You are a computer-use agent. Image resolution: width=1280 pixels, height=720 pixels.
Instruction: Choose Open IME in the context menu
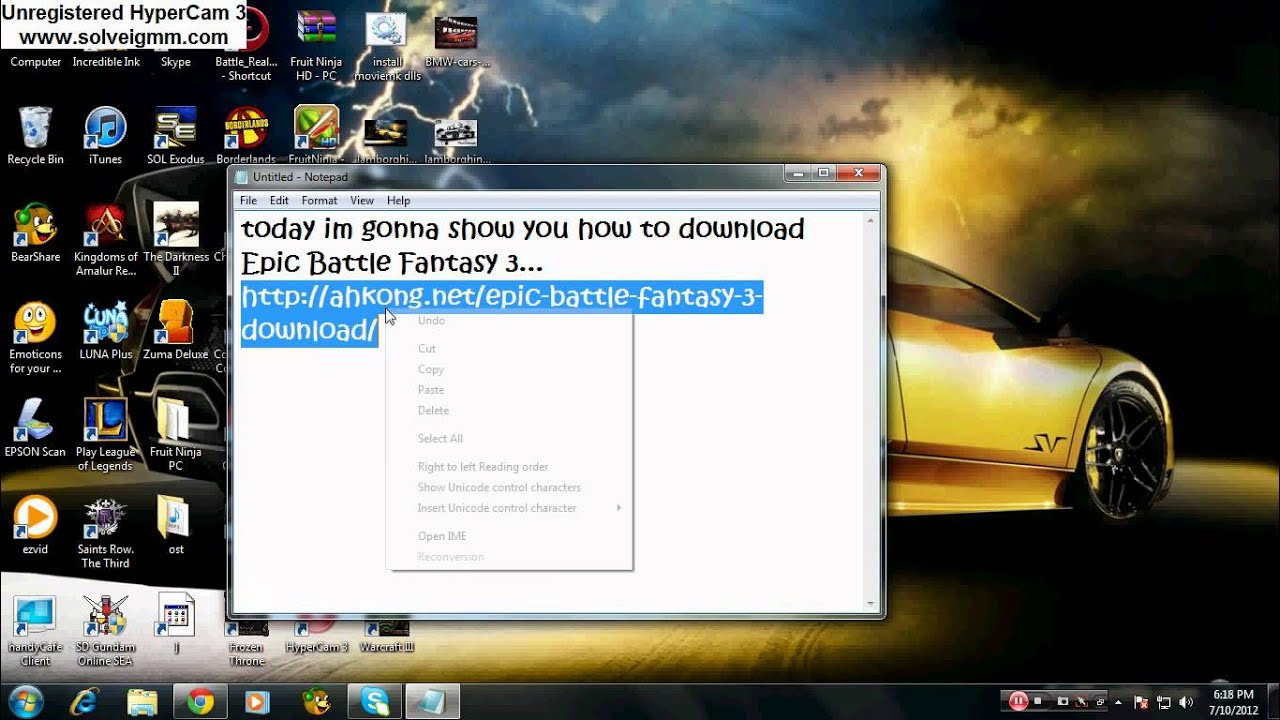tap(509, 536)
